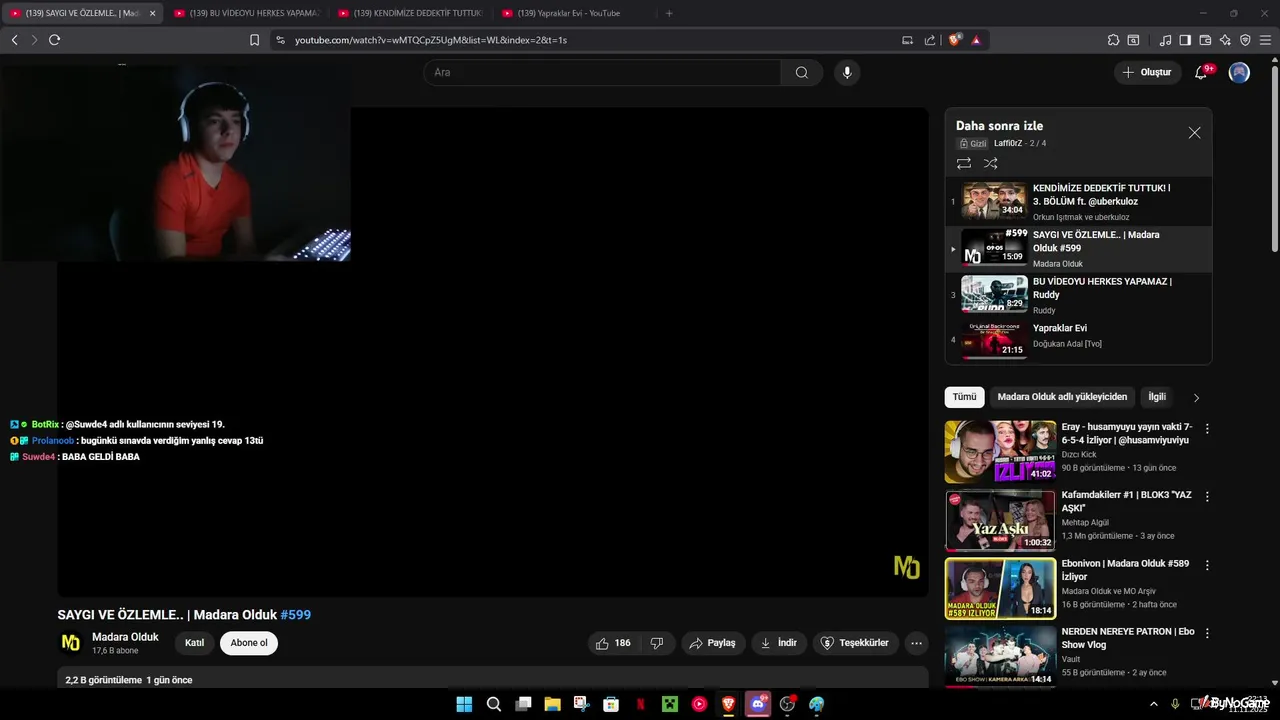Open more actions ellipsis under the video
The image size is (1280, 720).
point(916,643)
